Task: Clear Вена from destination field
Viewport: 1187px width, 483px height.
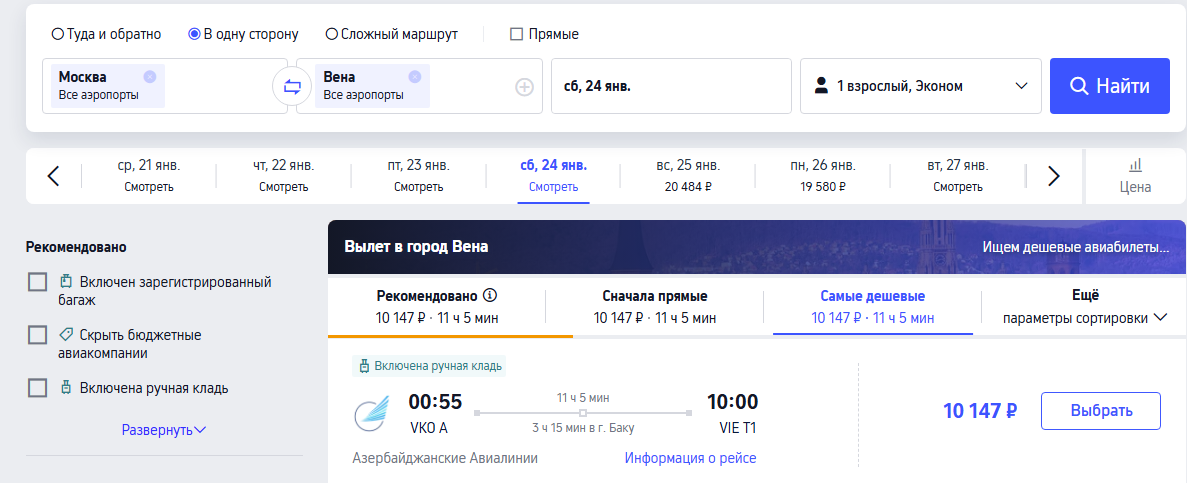Action: 414,76
